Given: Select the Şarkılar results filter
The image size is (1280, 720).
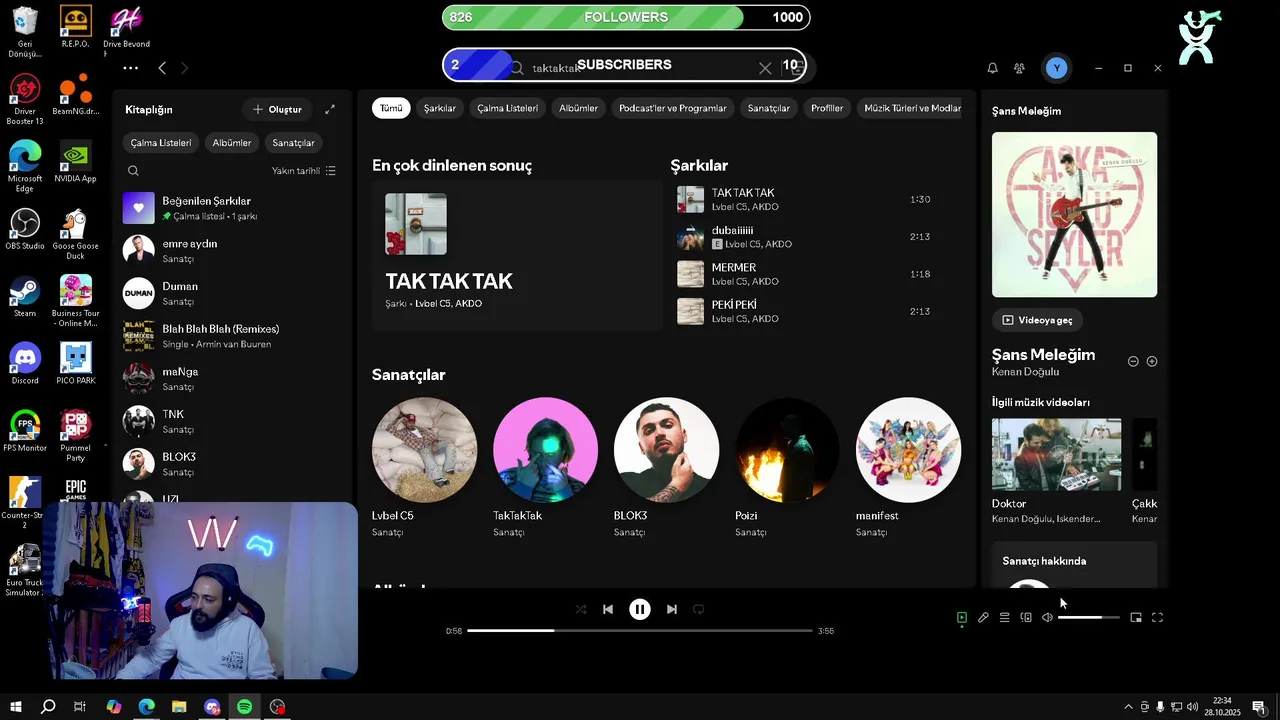Looking at the screenshot, I should pos(440,108).
